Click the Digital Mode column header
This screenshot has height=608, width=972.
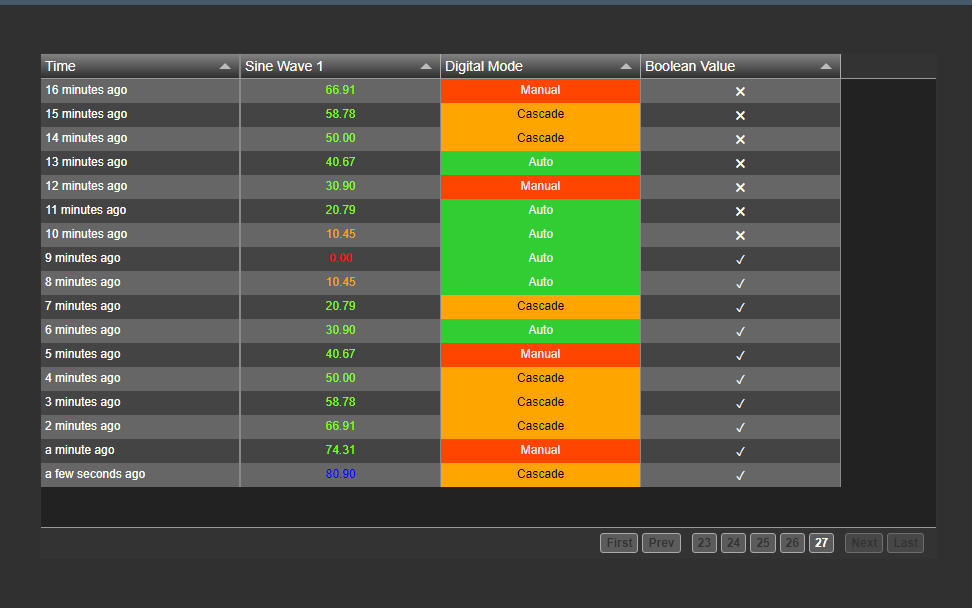point(541,66)
